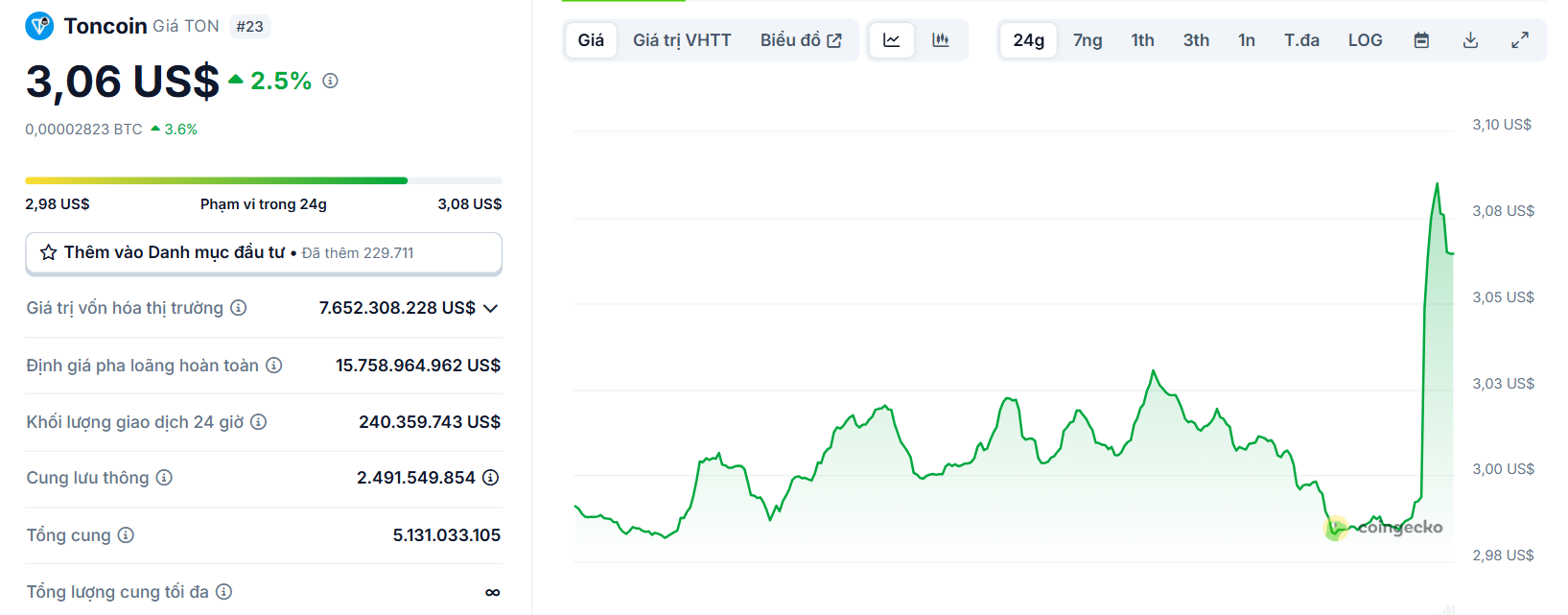The image size is (1568, 615).
Task: Click the 24h price range progress bar
Action: [264, 180]
